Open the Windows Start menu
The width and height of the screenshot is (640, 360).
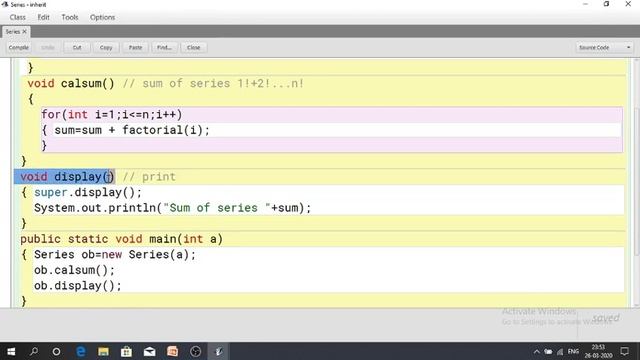tap(11, 351)
